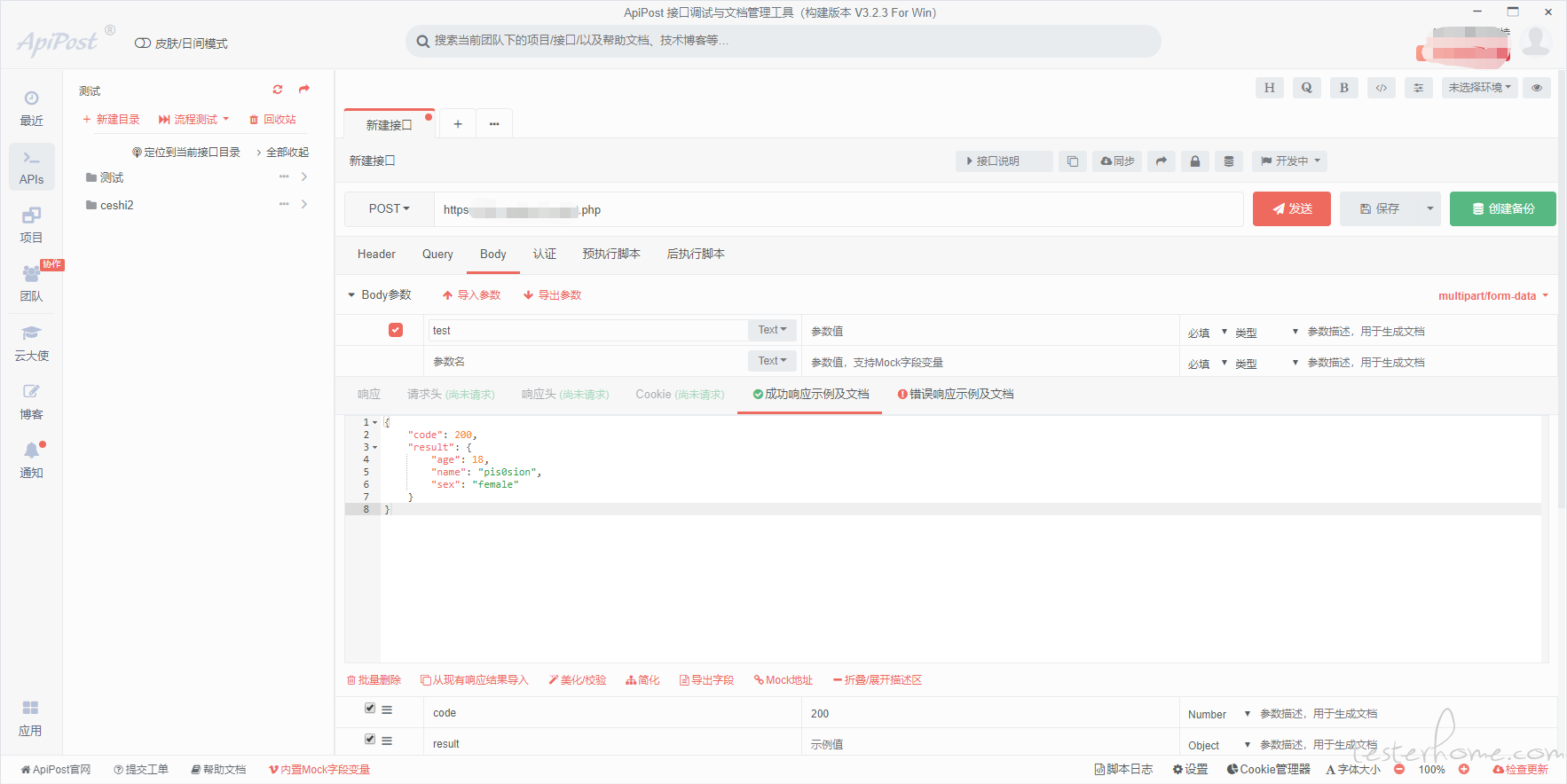Viewport: 1567px width, 784px height.
Task: Switch to the Query tab
Action: click(x=437, y=255)
